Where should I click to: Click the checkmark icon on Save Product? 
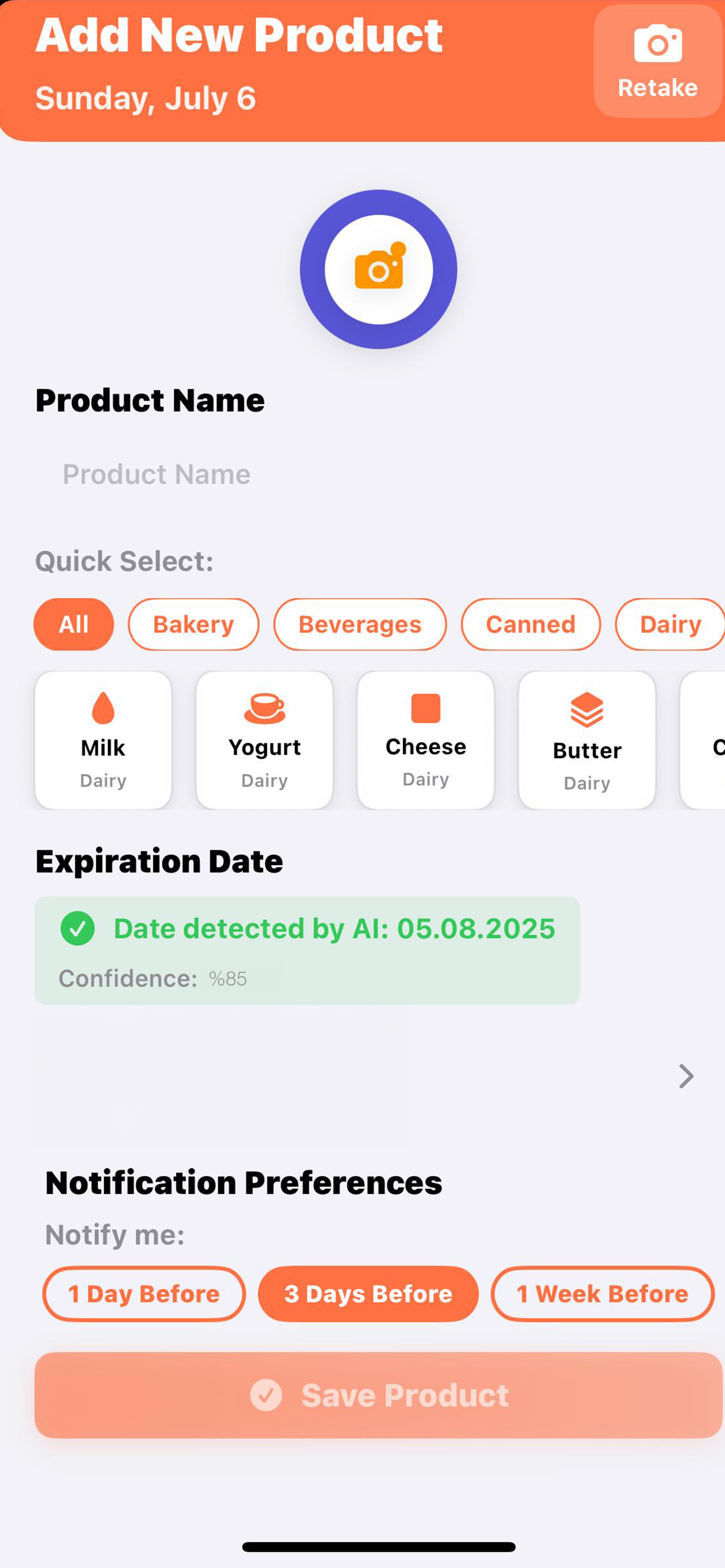point(265,1396)
